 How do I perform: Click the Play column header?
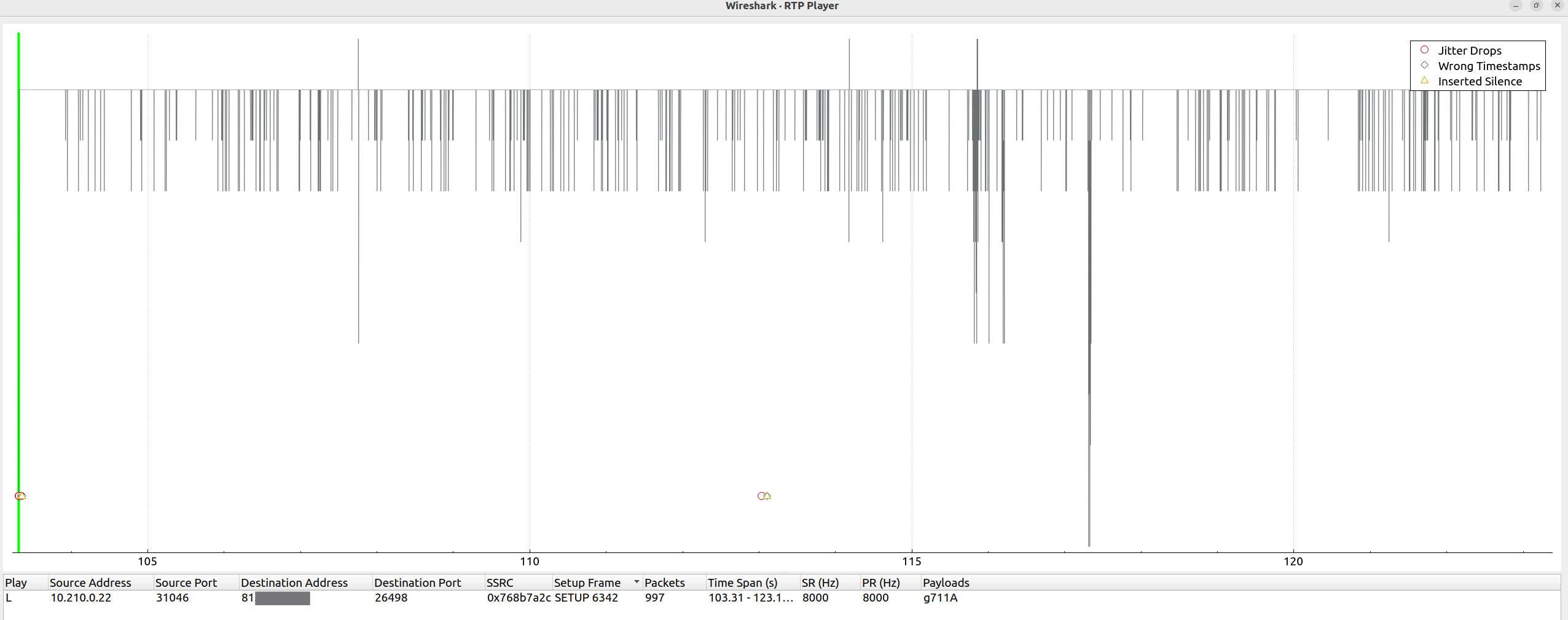pos(16,583)
